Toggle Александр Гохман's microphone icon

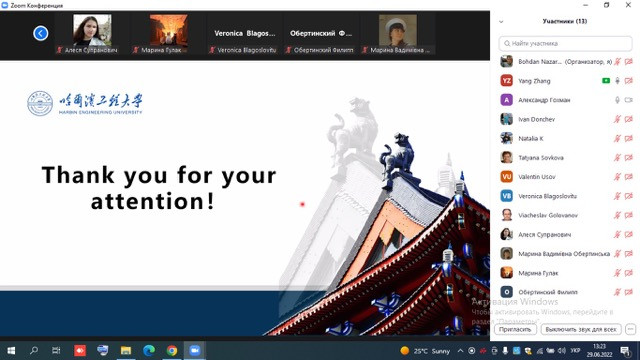[x=618, y=100]
